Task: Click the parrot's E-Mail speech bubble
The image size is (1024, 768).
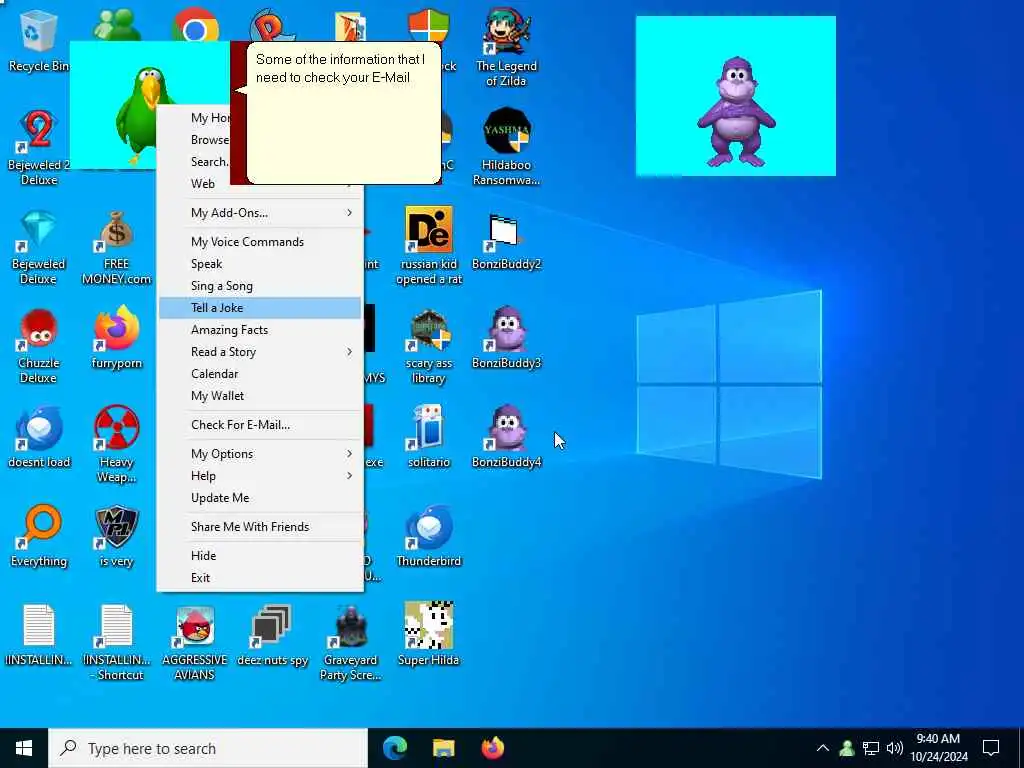Action: point(344,114)
